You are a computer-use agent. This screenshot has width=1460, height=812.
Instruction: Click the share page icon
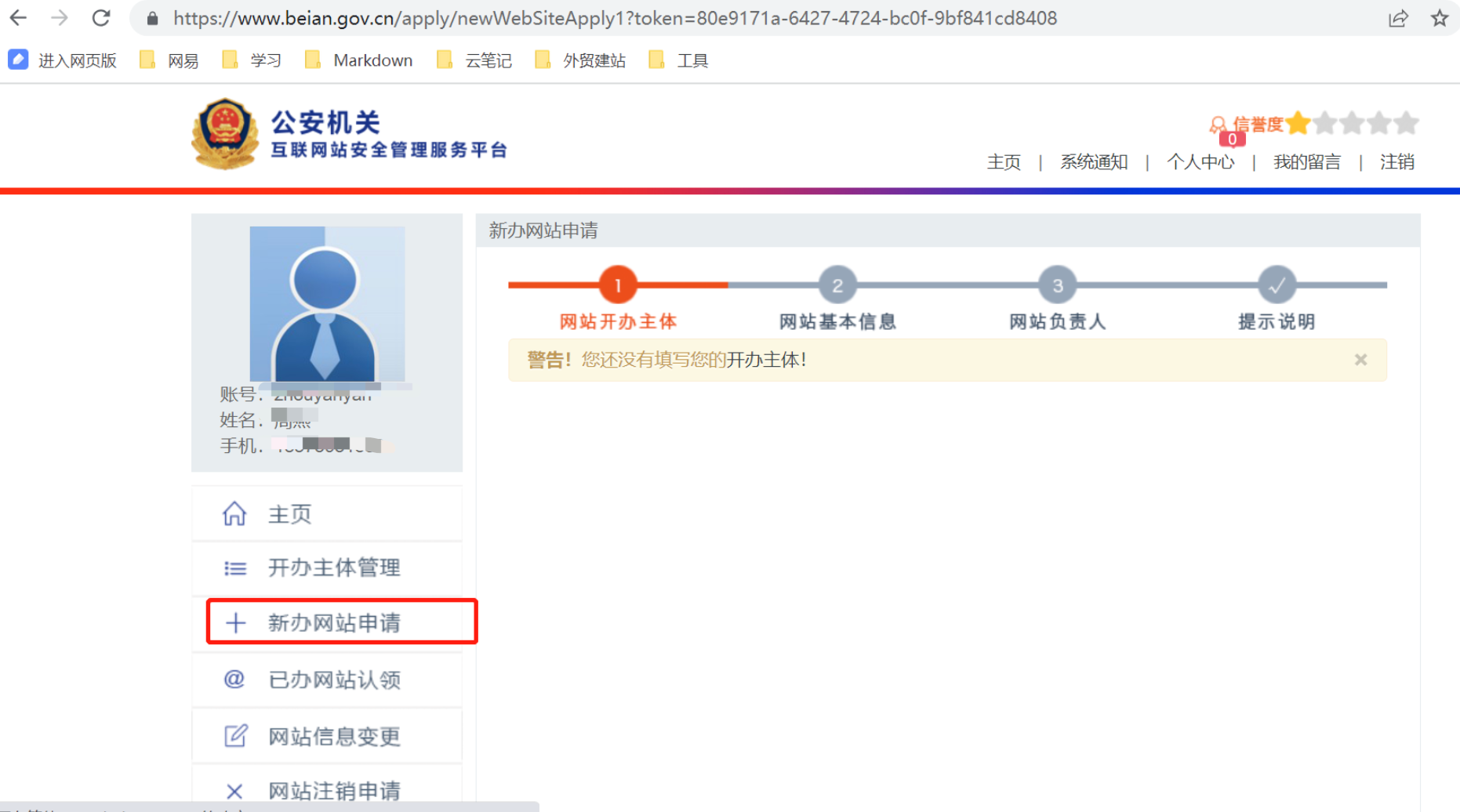[1397, 18]
